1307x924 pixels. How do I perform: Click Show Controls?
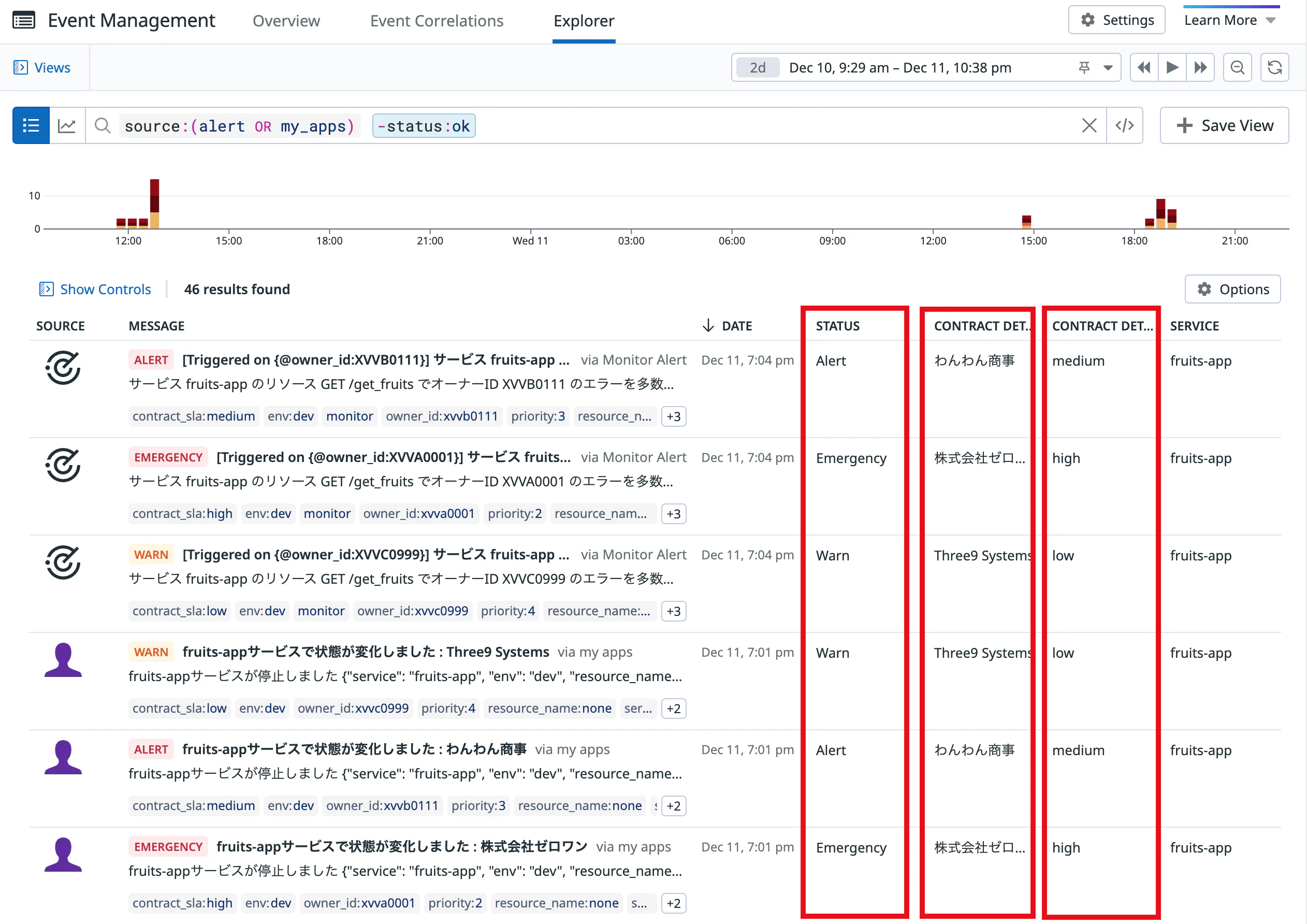pyautogui.click(x=95, y=289)
